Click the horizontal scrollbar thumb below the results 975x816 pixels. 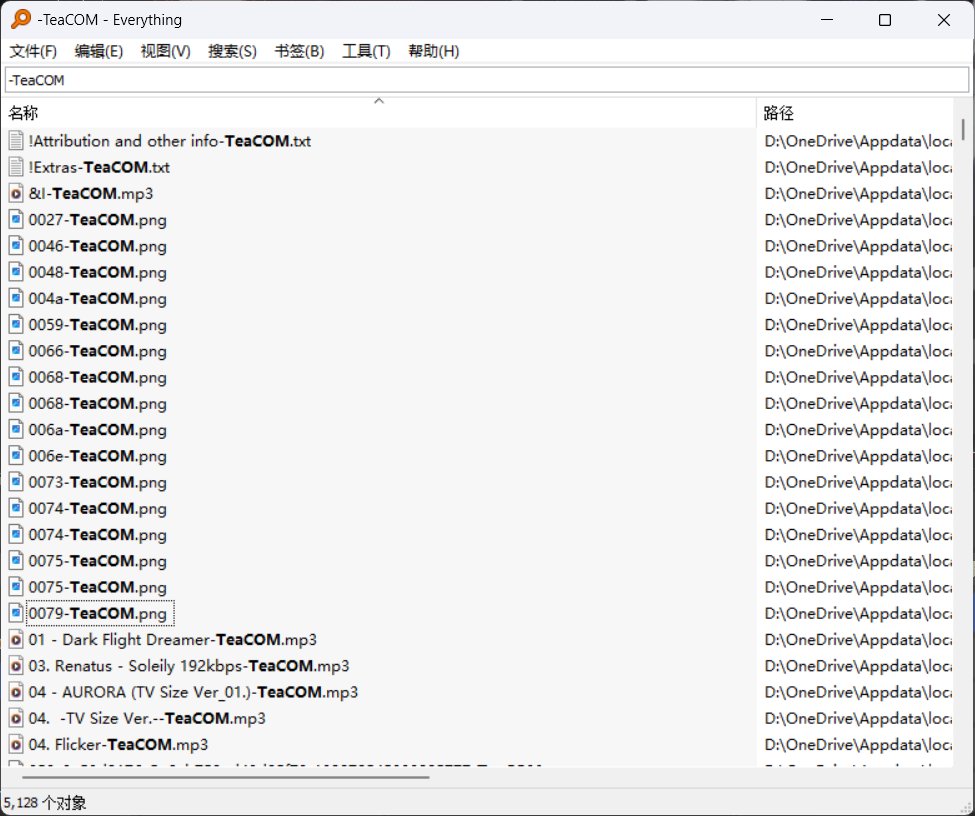[226, 777]
